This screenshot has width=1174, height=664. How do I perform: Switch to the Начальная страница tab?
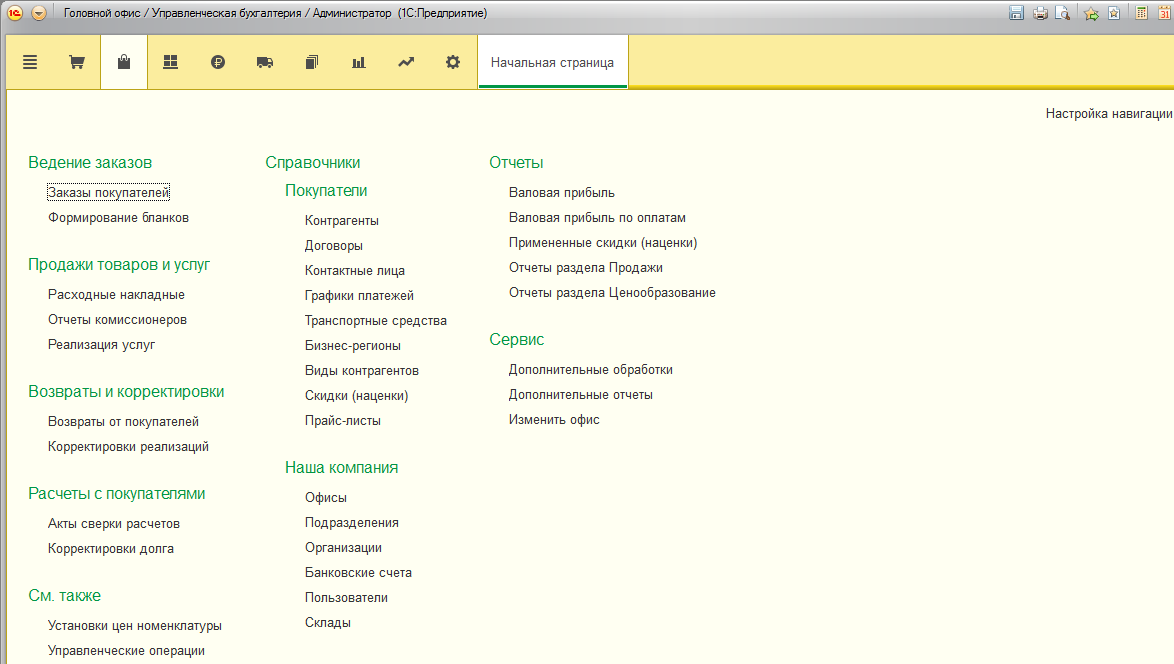click(553, 62)
